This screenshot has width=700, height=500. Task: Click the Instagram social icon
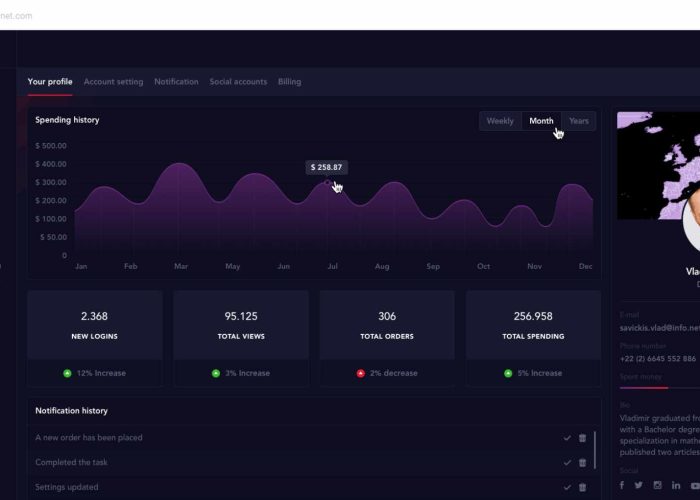[657, 485]
